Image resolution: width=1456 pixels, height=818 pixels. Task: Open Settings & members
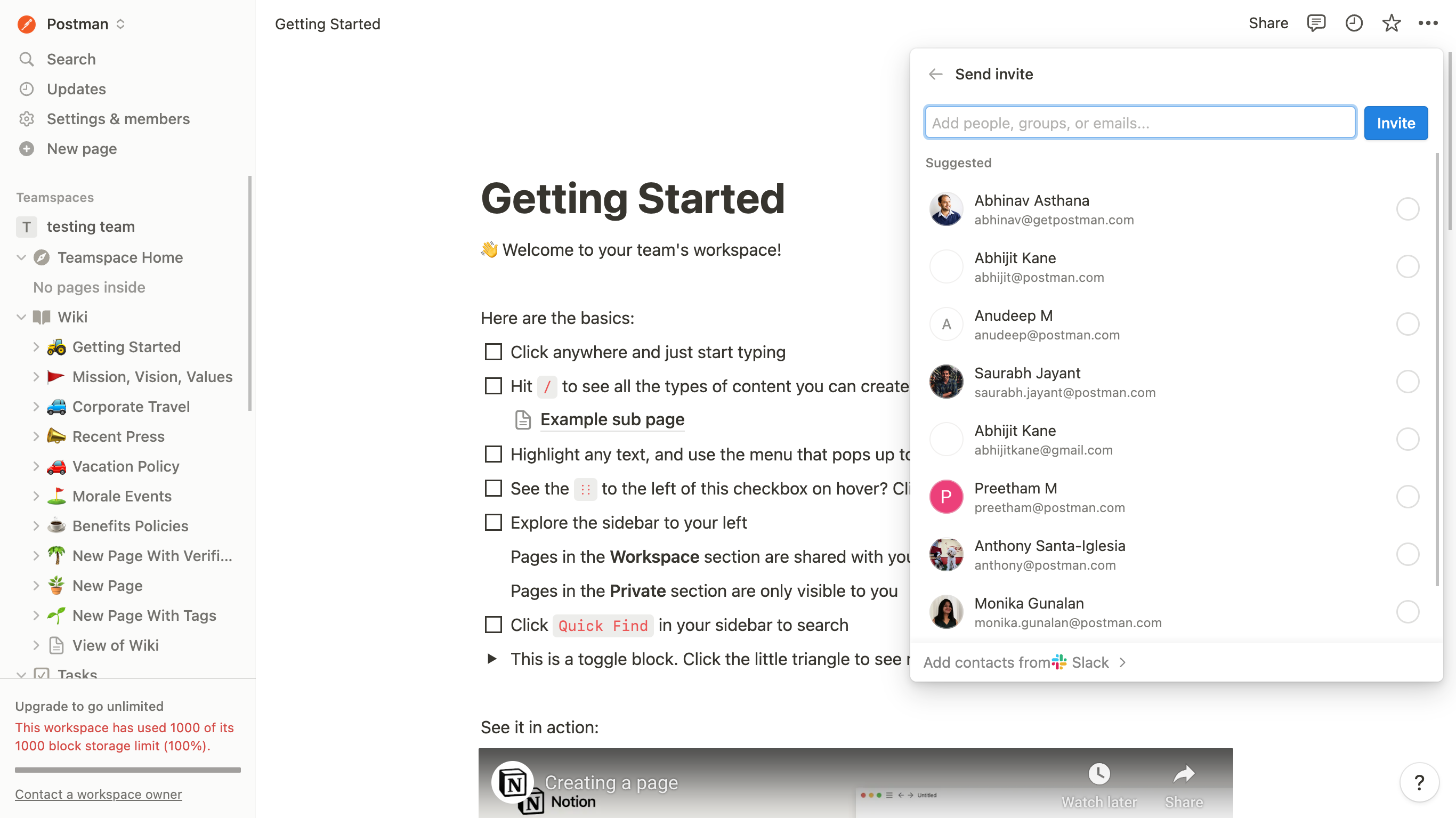pyautogui.click(x=118, y=119)
